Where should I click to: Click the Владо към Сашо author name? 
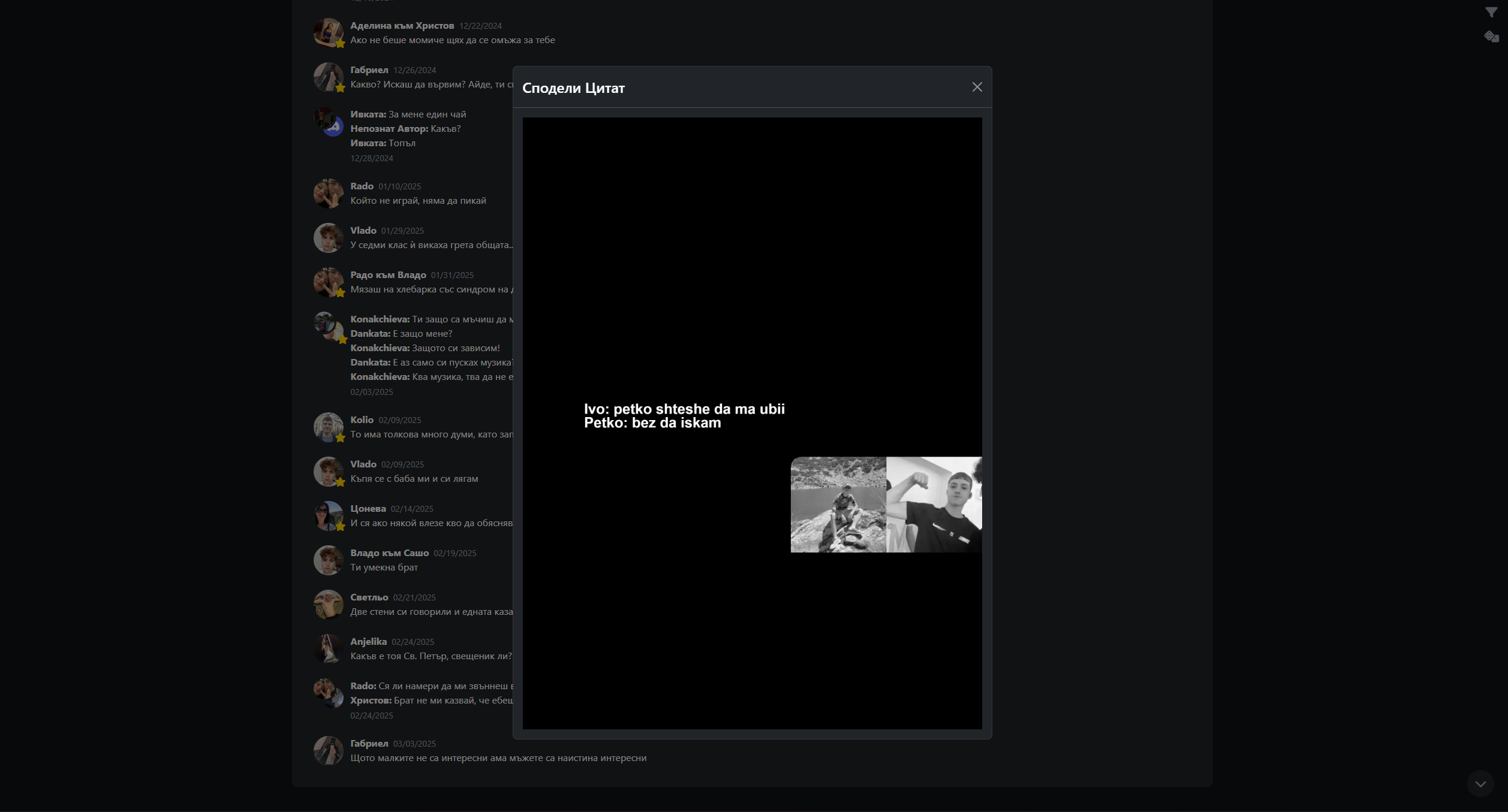click(x=389, y=553)
